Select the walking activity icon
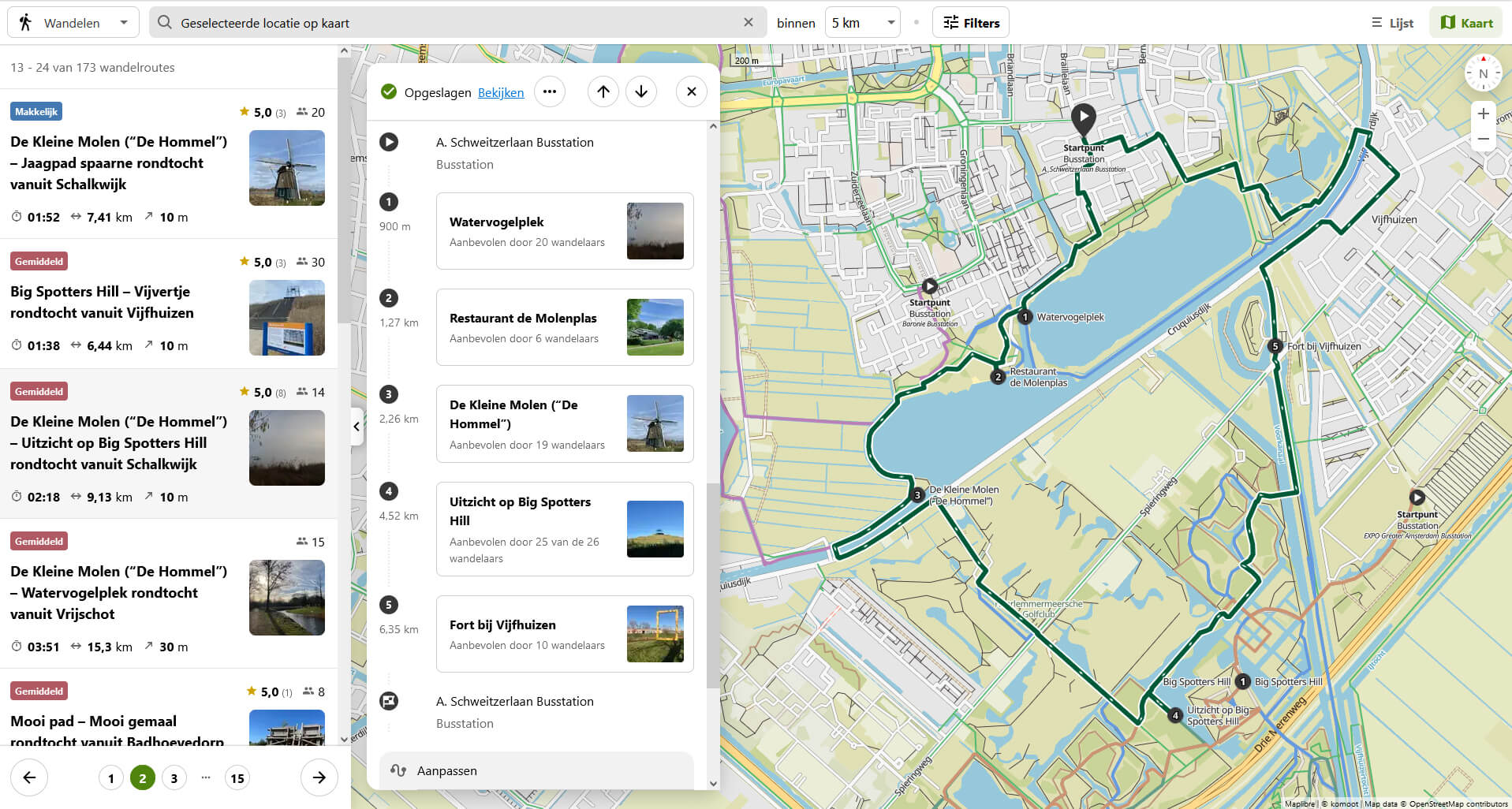Screen dimensions: 1512x809 point(24,21)
